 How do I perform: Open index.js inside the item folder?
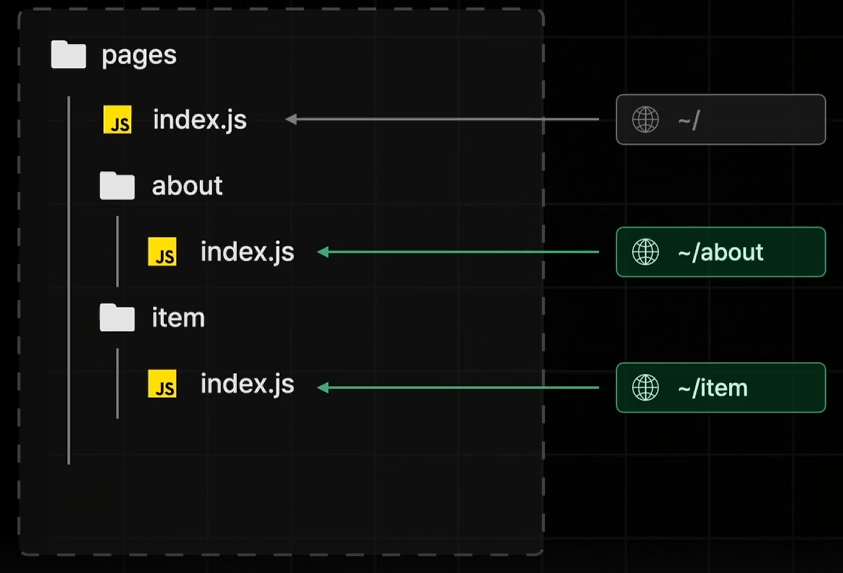click(x=247, y=384)
